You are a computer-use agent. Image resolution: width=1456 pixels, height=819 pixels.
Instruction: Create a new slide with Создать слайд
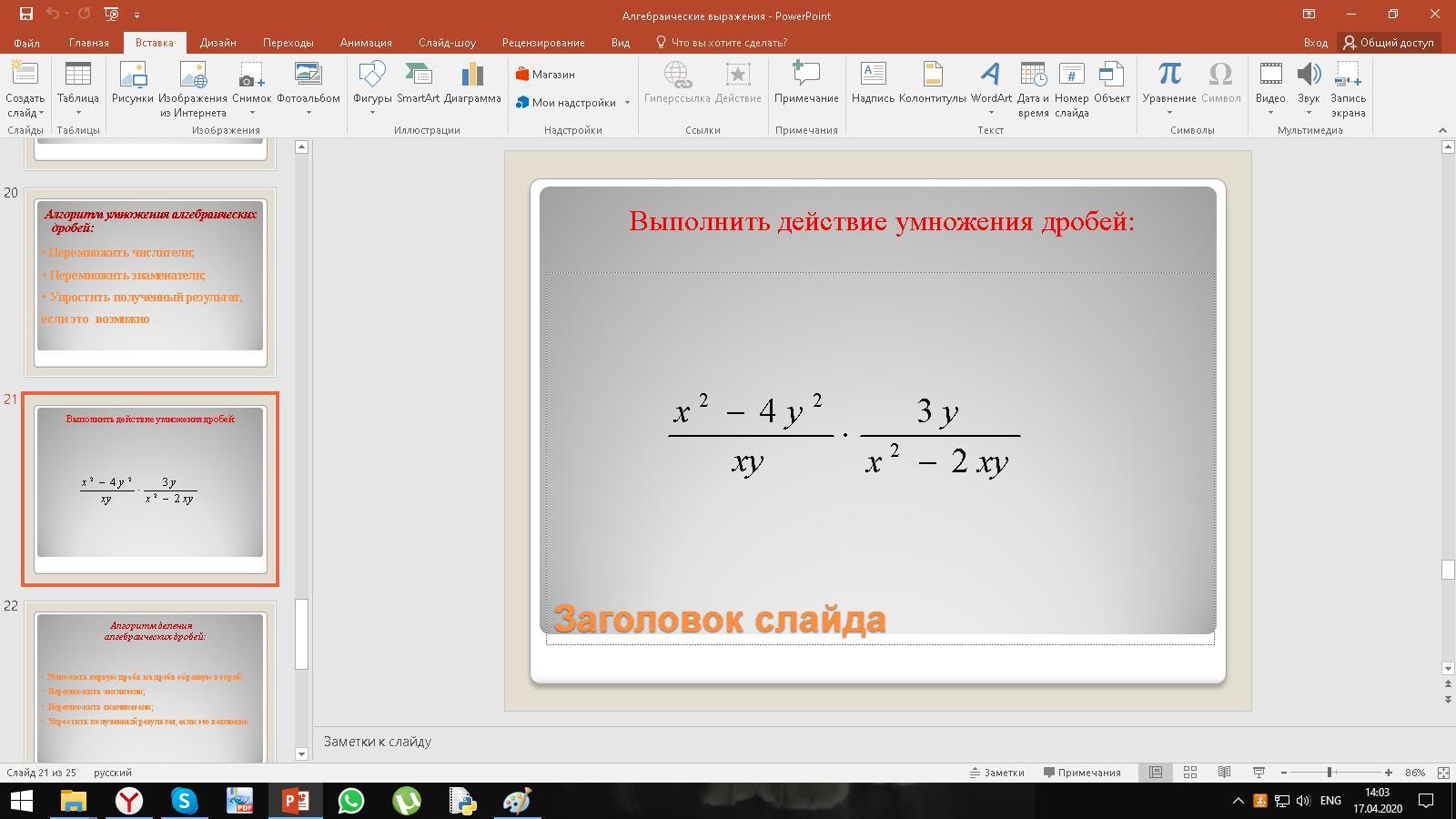[x=25, y=89]
